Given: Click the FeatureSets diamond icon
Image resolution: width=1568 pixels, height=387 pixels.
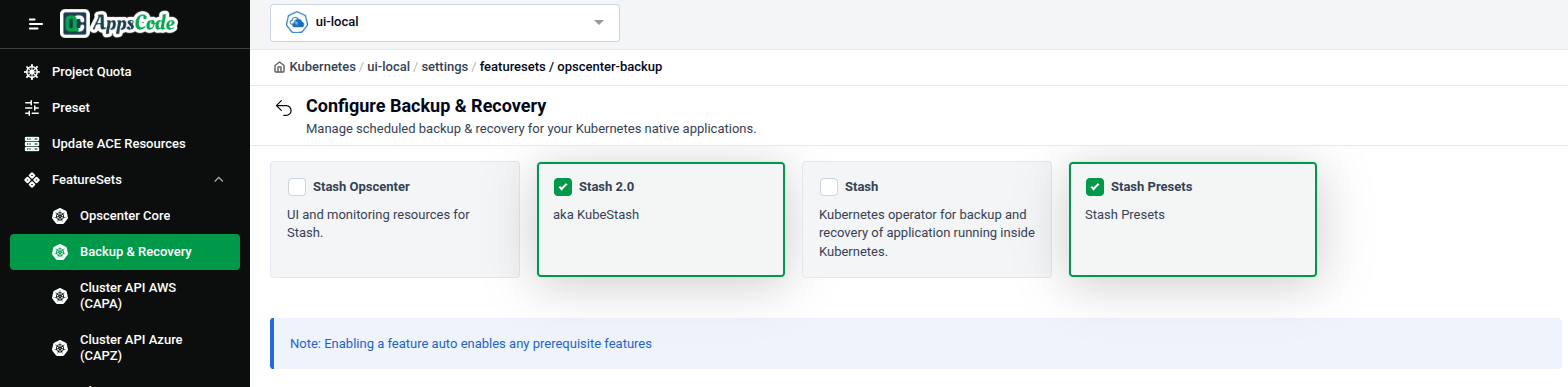Looking at the screenshot, I should [x=32, y=180].
